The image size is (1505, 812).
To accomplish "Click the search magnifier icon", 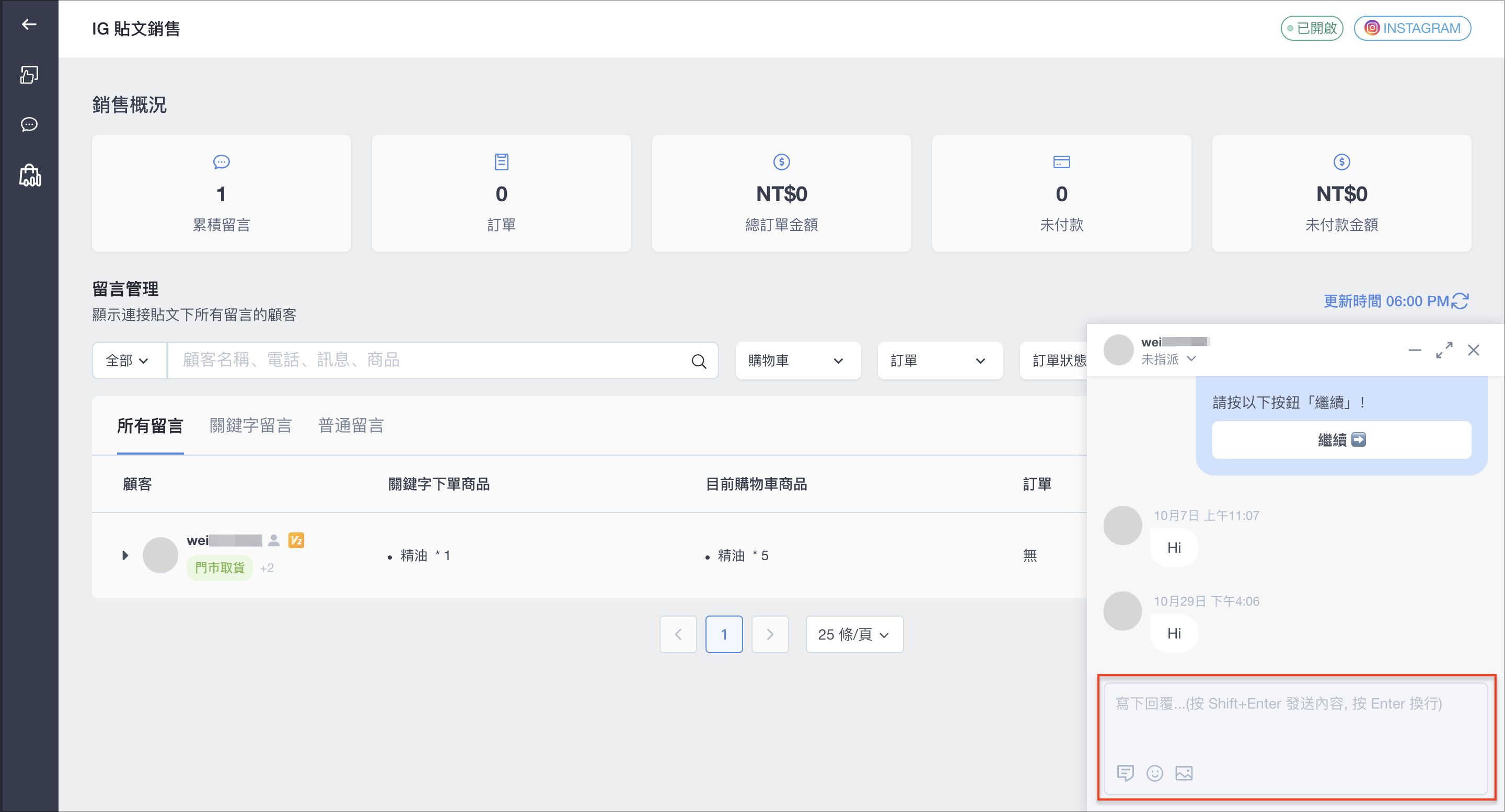I will (699, 361).
